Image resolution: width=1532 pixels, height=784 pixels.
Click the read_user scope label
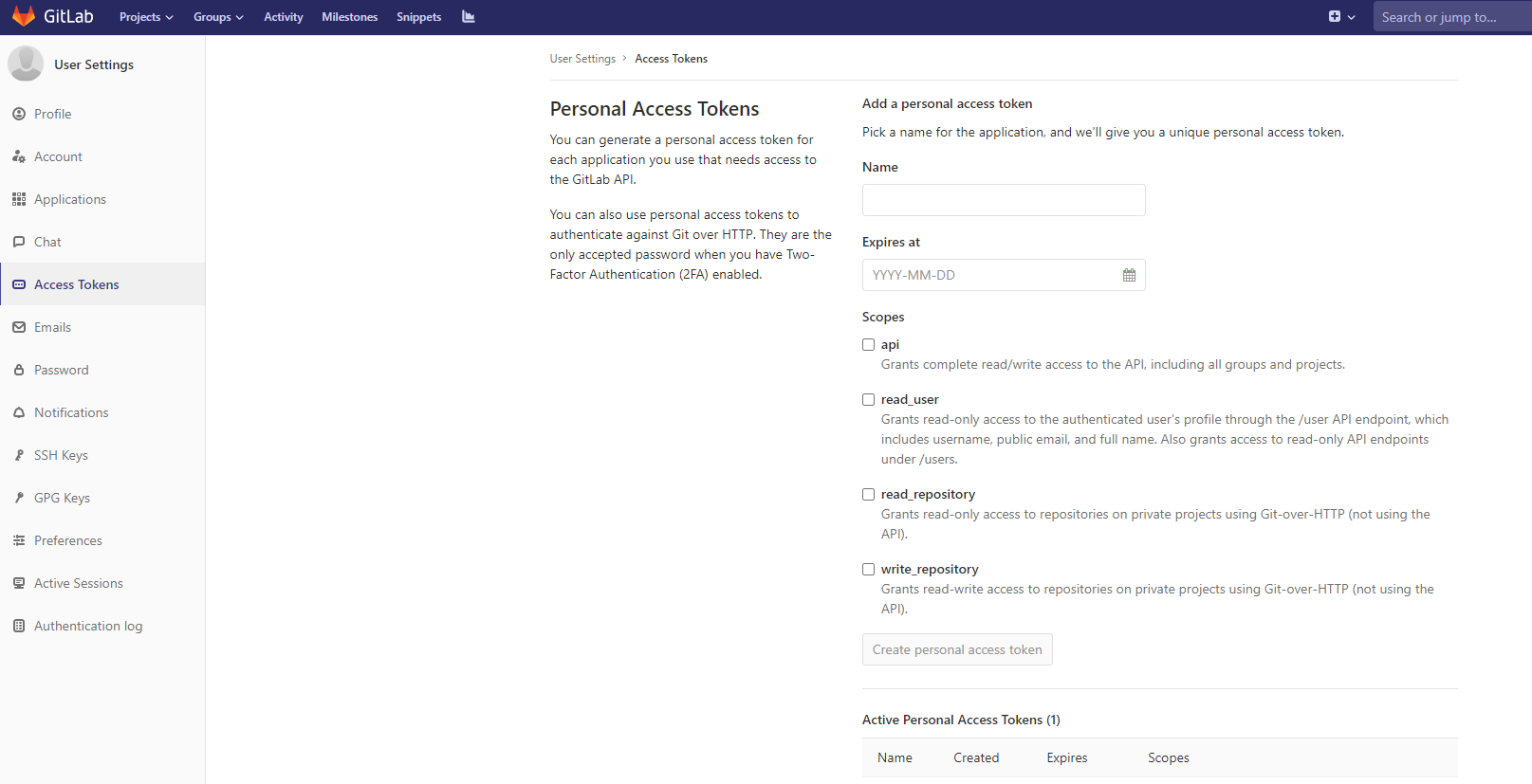(x=910, y=400)
